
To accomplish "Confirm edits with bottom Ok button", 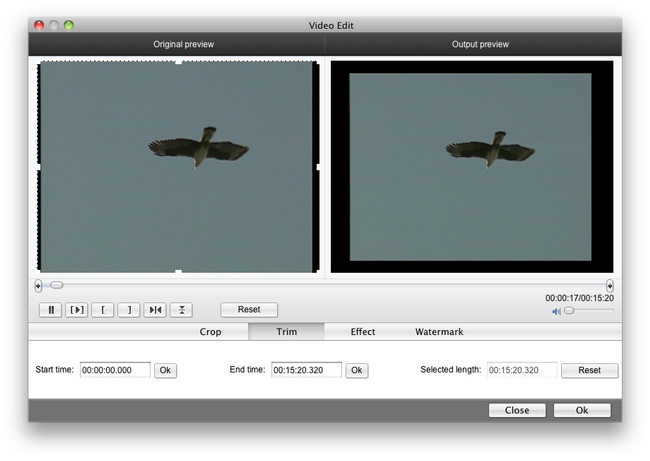I will pyautogui.click(x=582, y=410).
